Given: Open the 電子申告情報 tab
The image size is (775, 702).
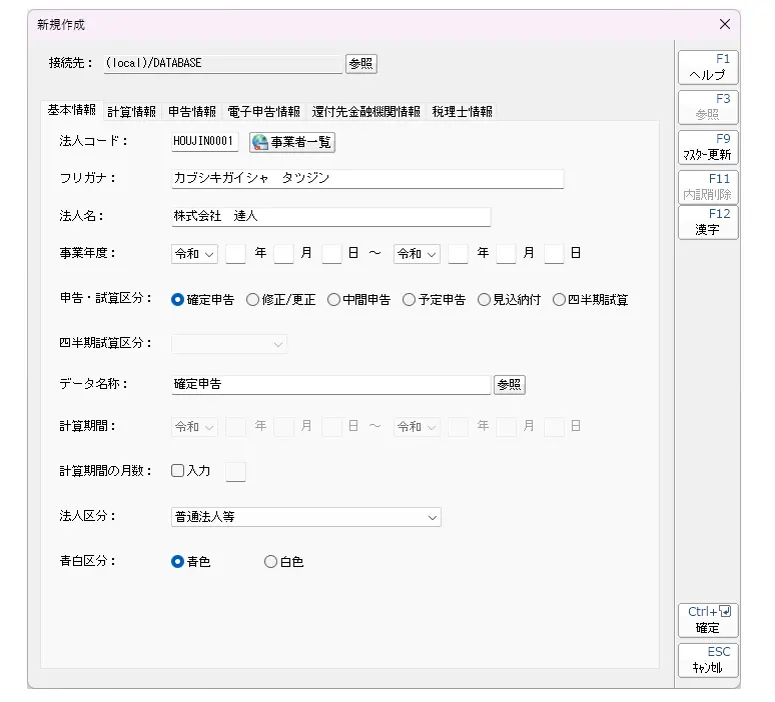Looking at the screenshot, I should tap(263, 112).
